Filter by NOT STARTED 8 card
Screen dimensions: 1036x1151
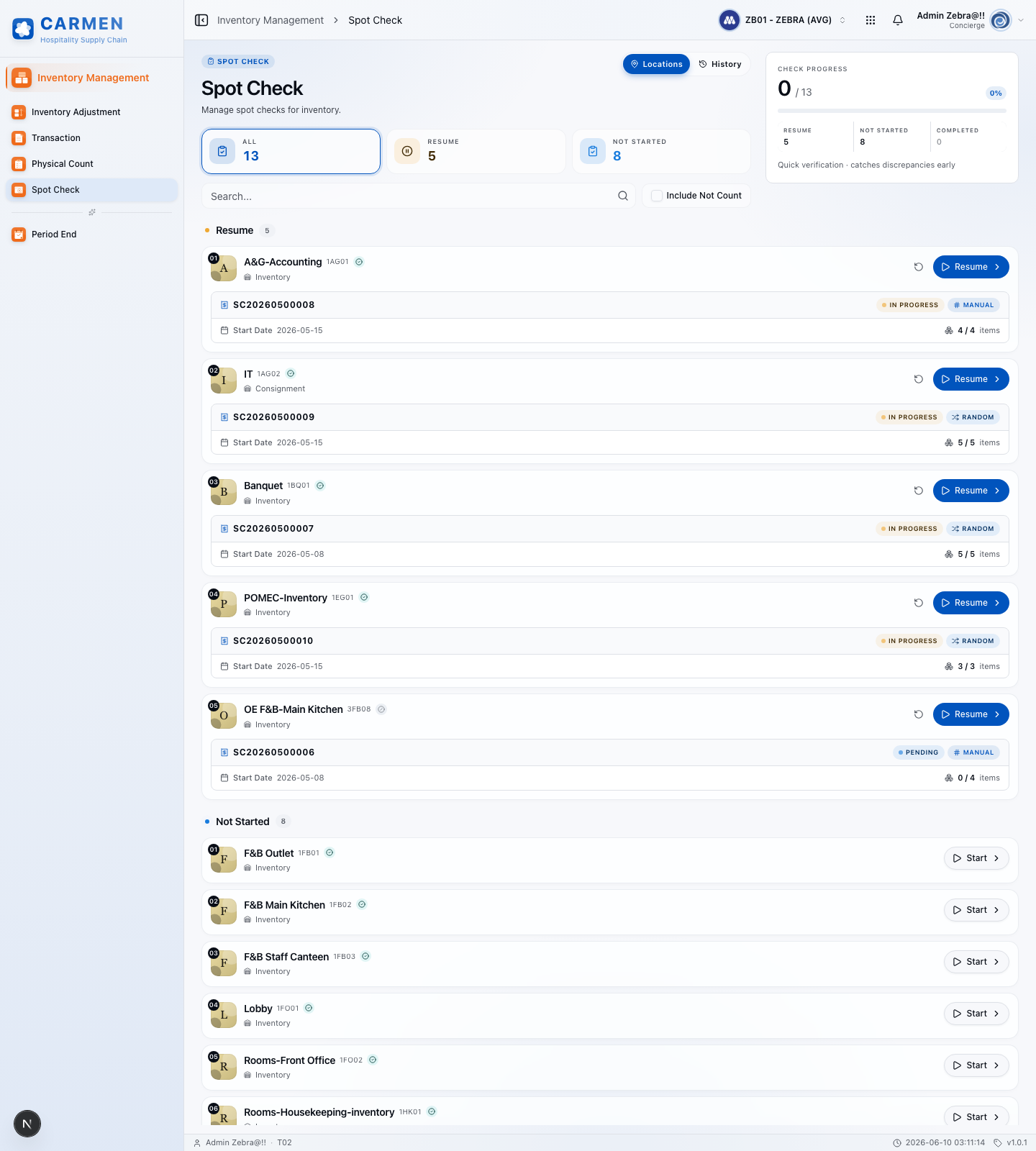click(x=661, y=151)
